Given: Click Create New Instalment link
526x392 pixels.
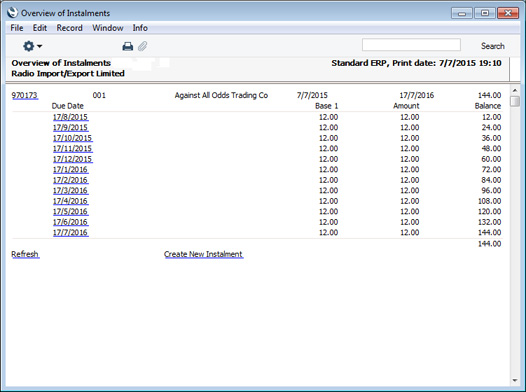Looking at the screenshot, I should click(203, 254).
